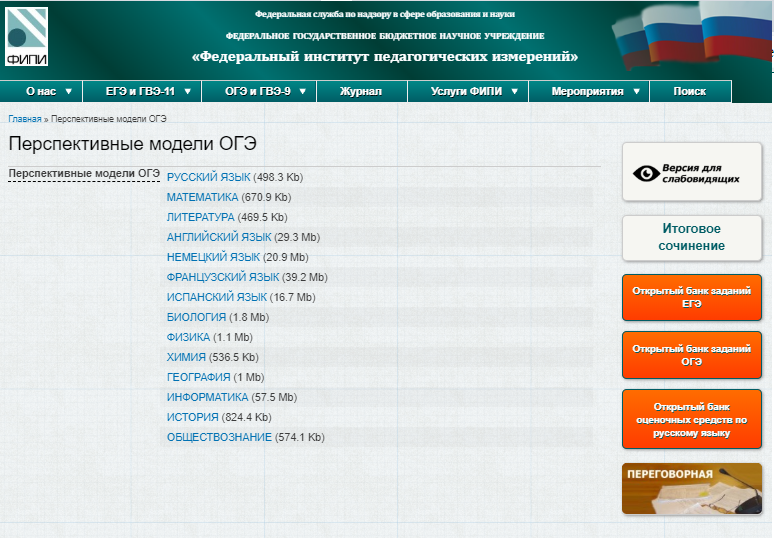Expand the 'Услуги ФИПИ' dropdown arrow
This screenshot has width=774, height=538.
click(x=514, y=91)
